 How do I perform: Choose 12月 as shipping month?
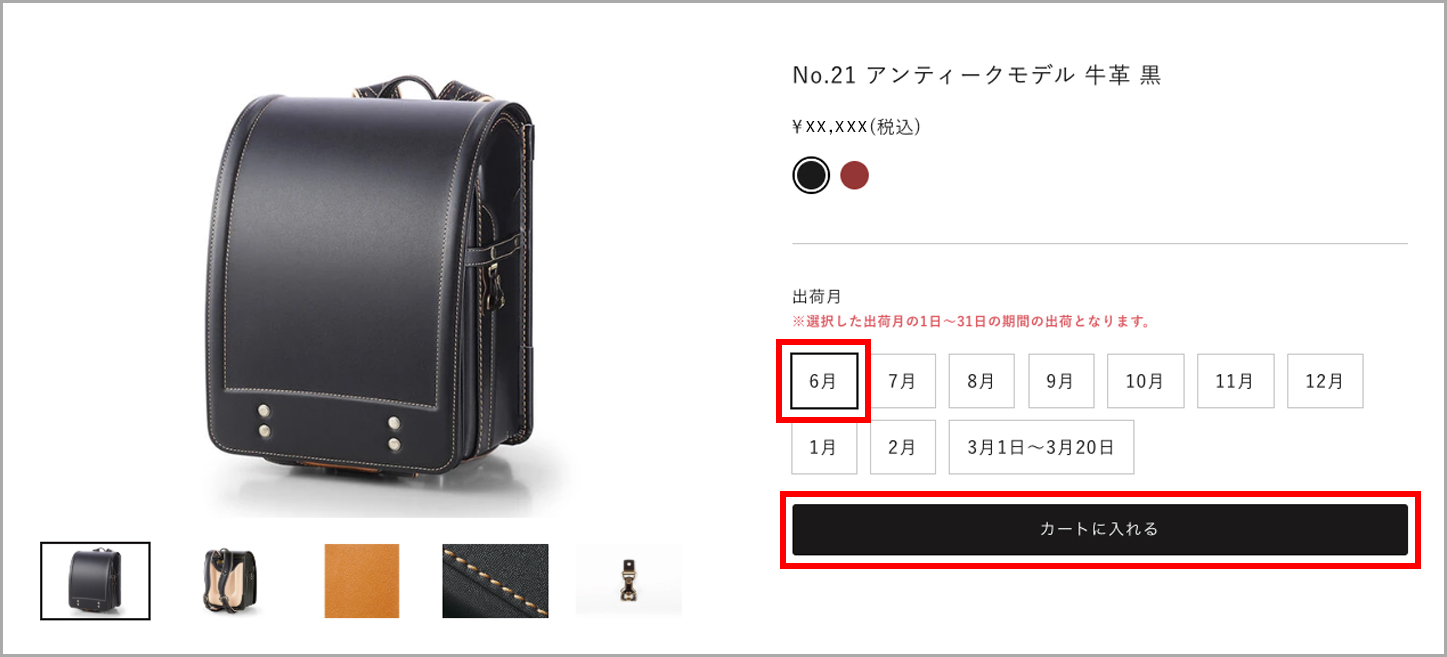point(1325,381)
